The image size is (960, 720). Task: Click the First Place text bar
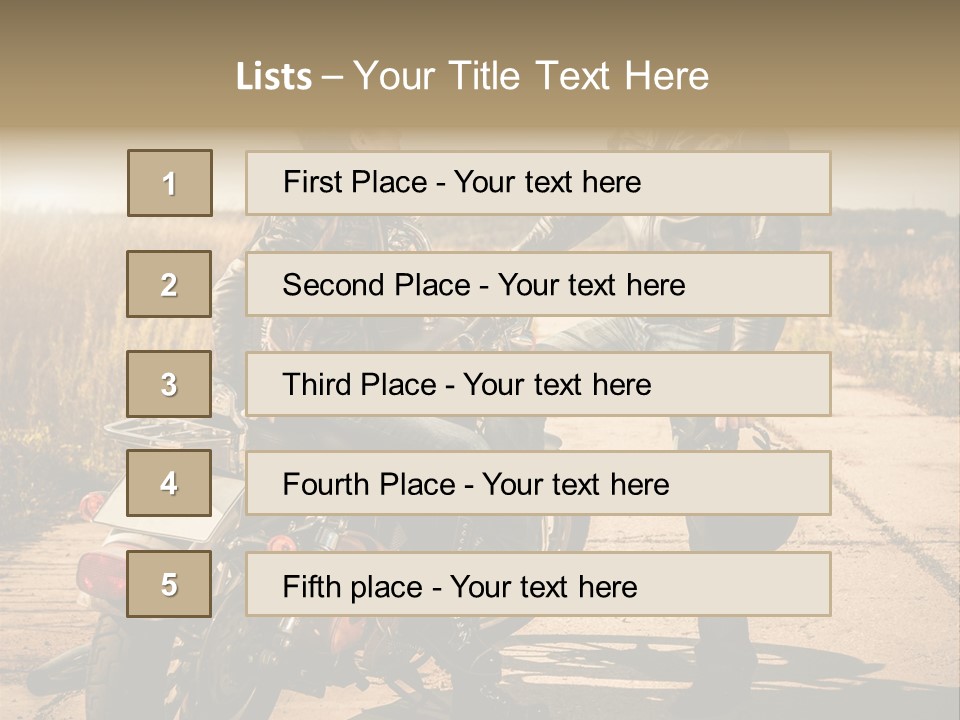538,183
